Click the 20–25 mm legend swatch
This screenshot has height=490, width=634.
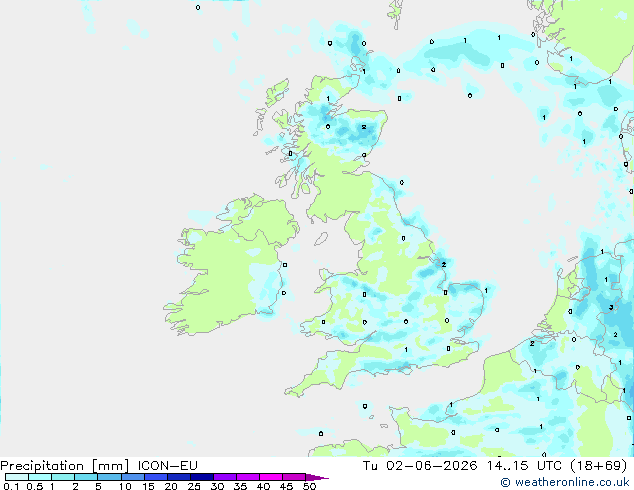(x=178, y=477)
